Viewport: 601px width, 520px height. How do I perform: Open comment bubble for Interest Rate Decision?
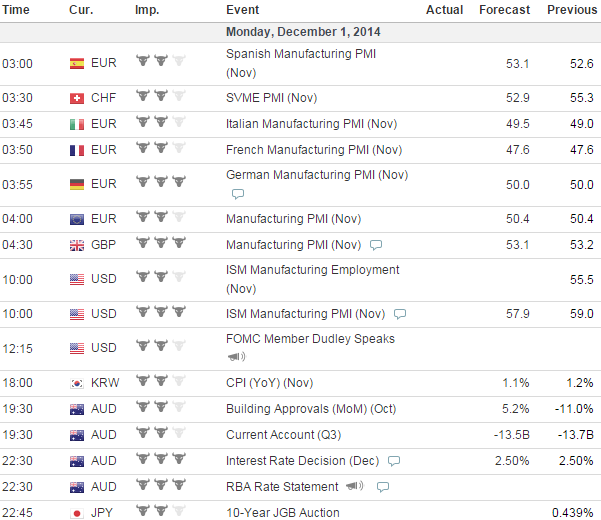[394, 461]
